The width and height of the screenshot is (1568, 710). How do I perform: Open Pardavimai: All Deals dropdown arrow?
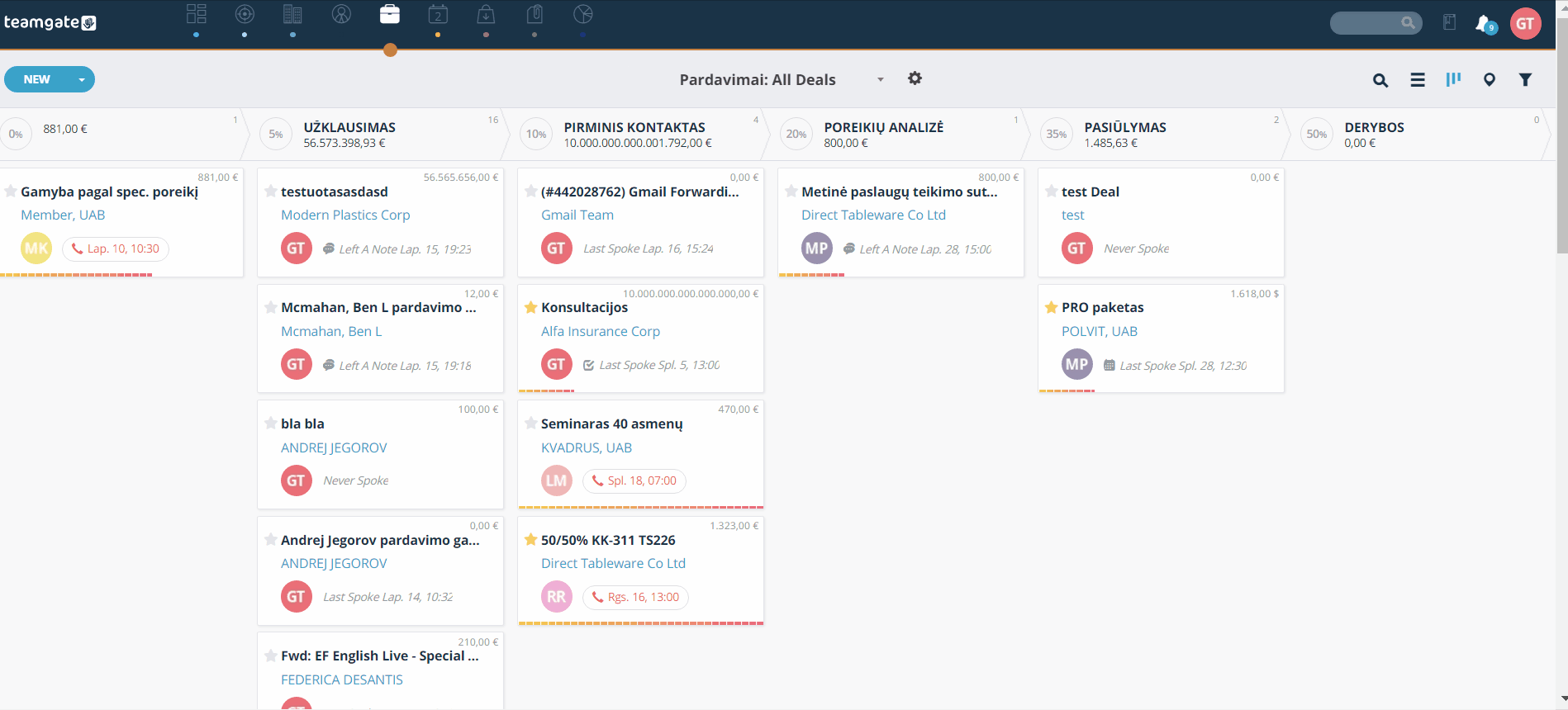pos(881,80)
